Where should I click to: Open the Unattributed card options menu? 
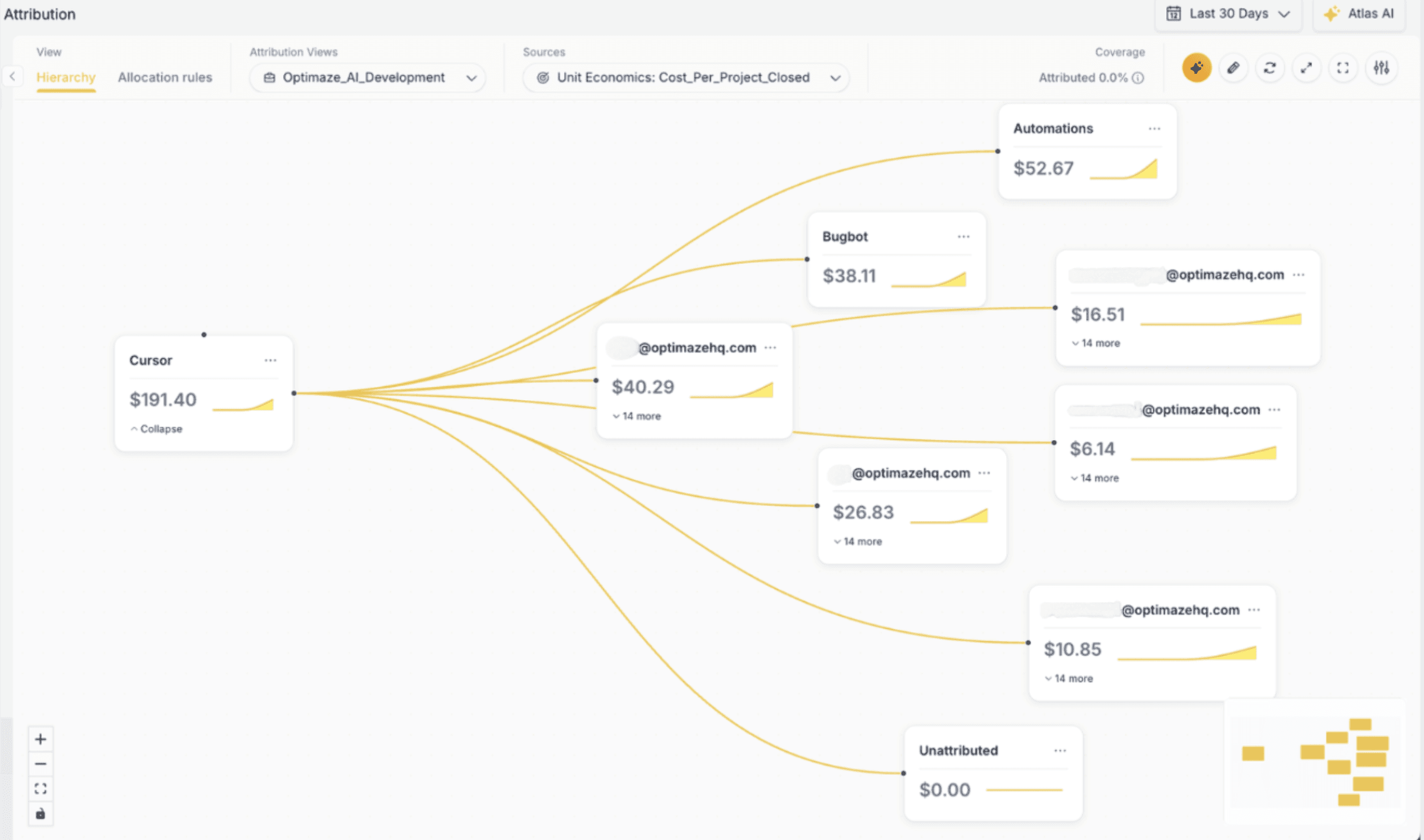[1060, 751]
